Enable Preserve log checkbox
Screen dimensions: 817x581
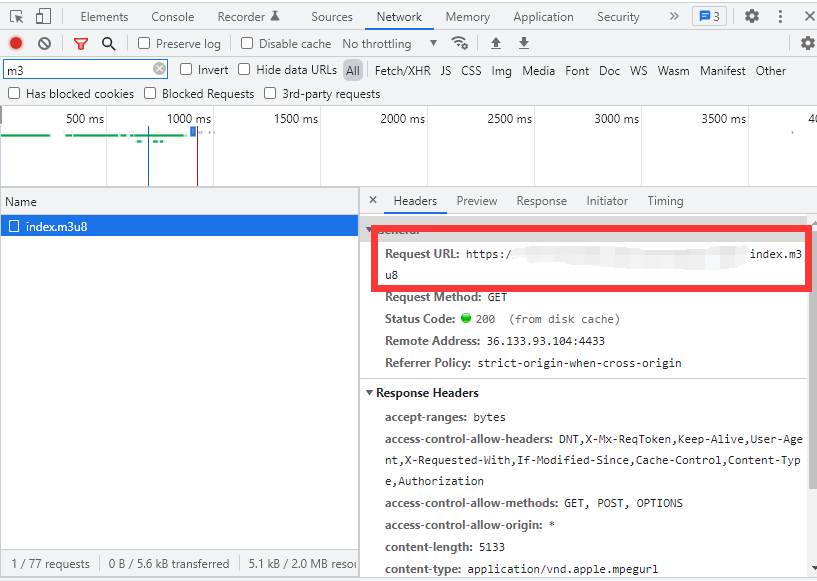point(144,43)
